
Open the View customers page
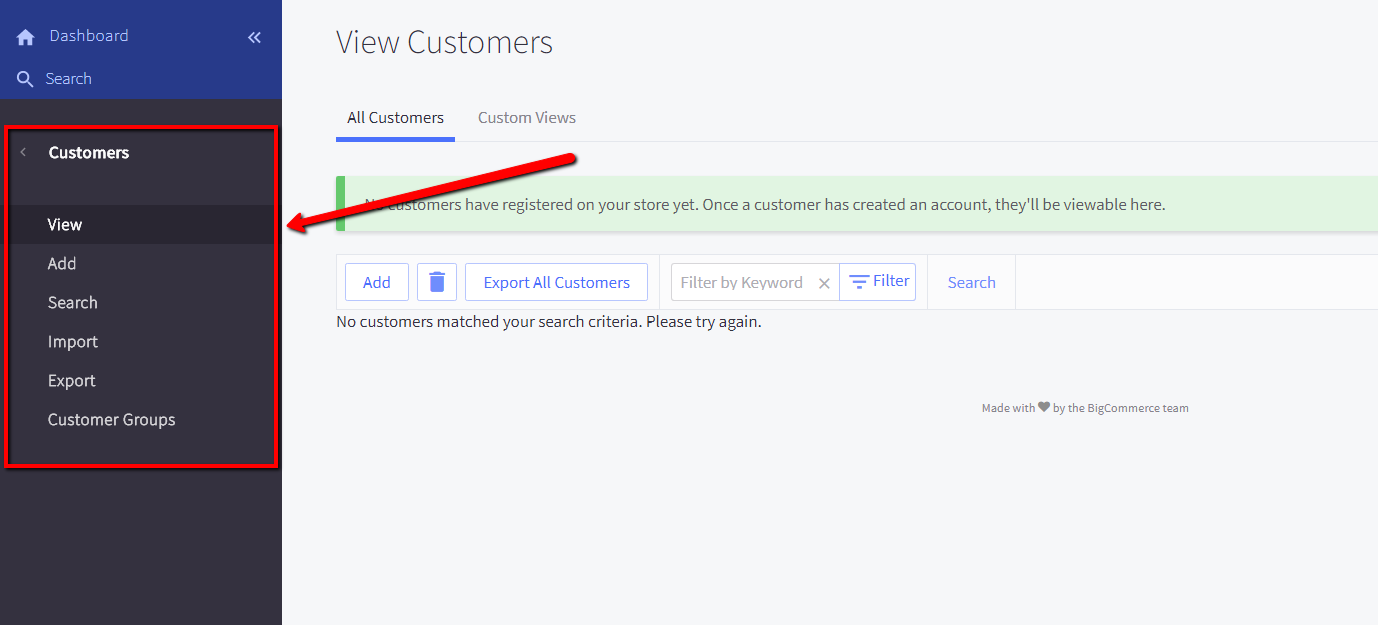pyautogui.click(x=64, y=224)
